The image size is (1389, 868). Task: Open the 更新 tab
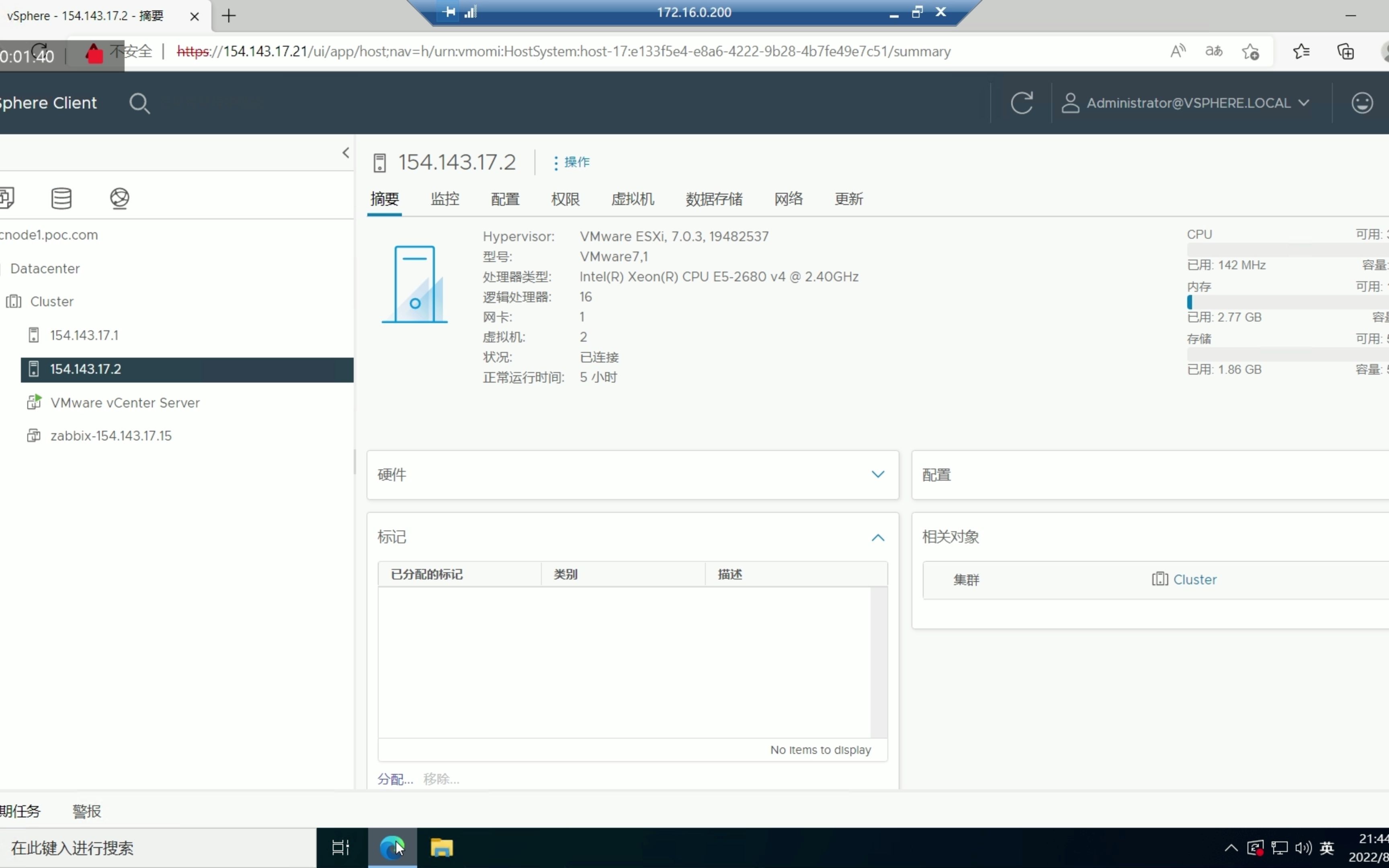849,199
